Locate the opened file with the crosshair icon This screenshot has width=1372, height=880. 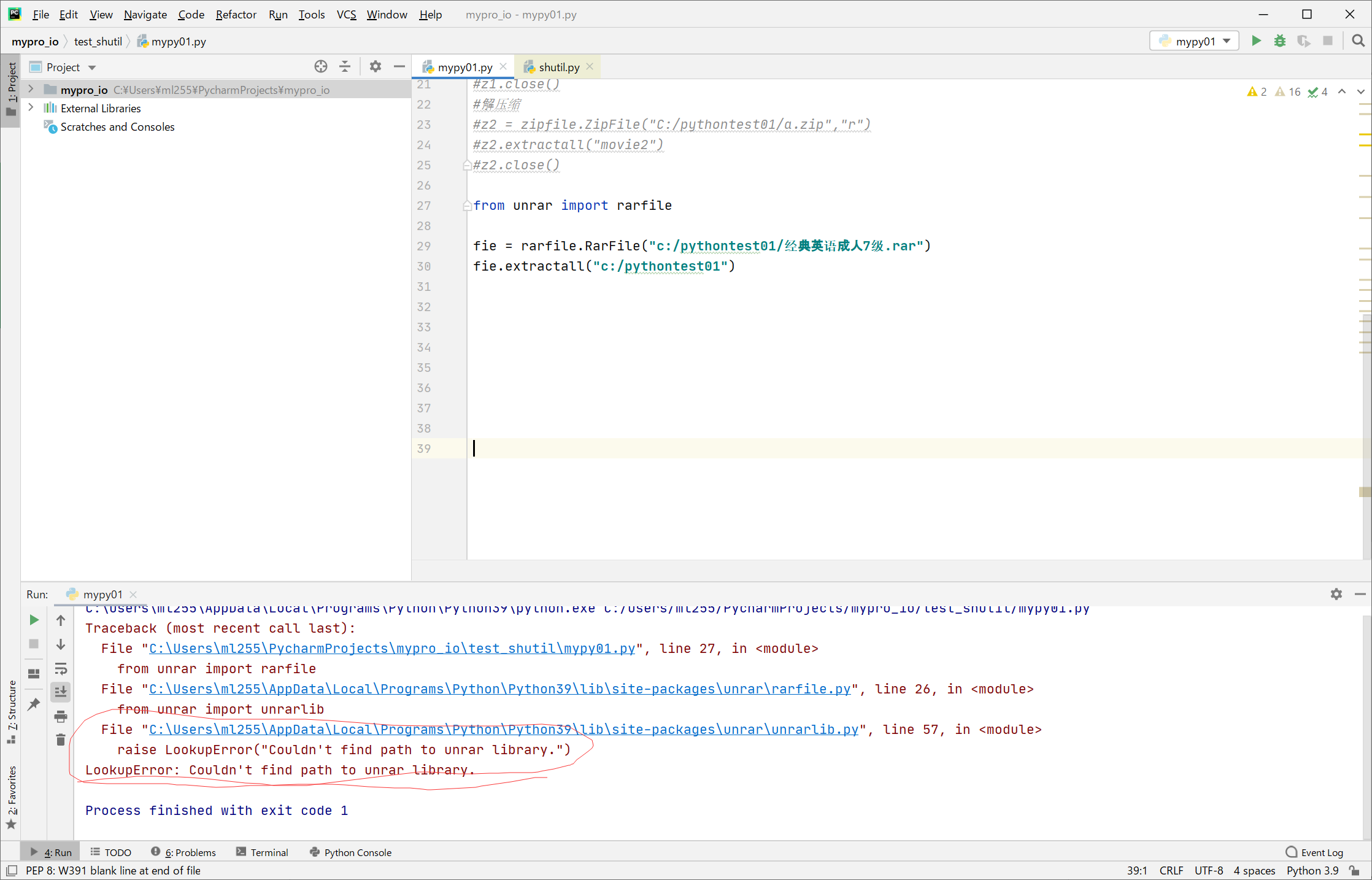(x=321, y=66)
